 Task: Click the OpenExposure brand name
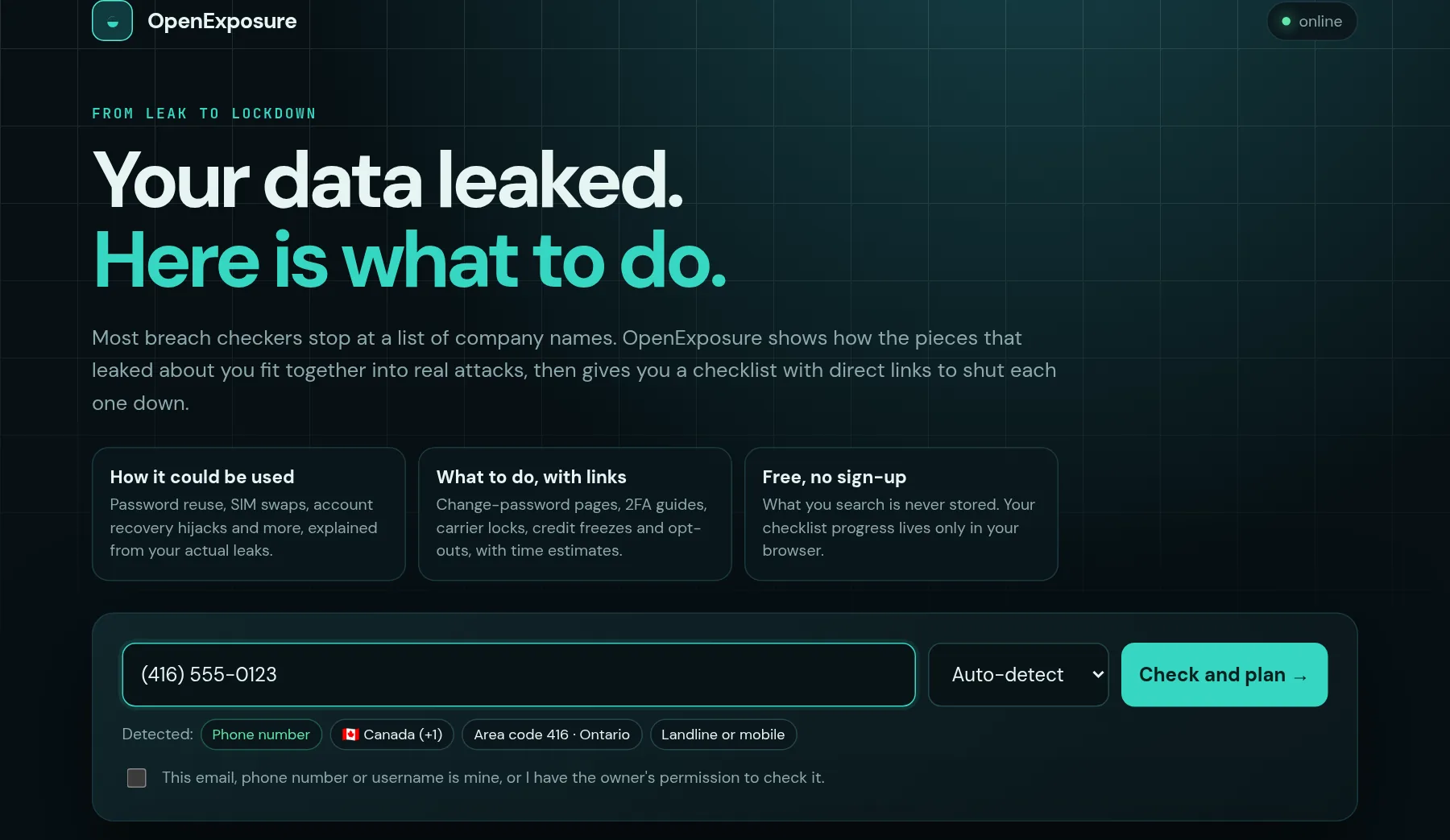click(x=222, y=21)
